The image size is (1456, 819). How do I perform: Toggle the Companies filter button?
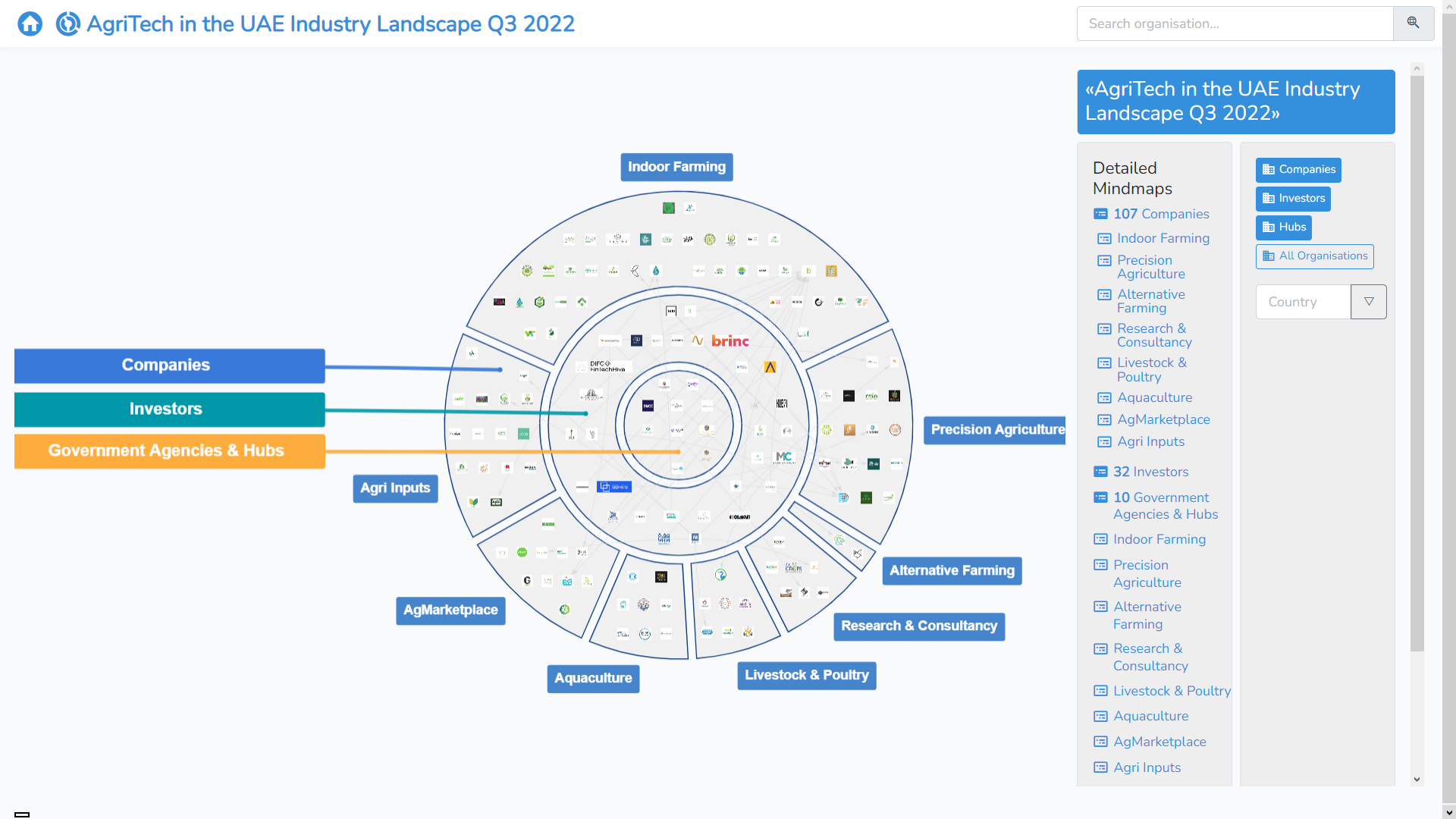coord(1298,170)
